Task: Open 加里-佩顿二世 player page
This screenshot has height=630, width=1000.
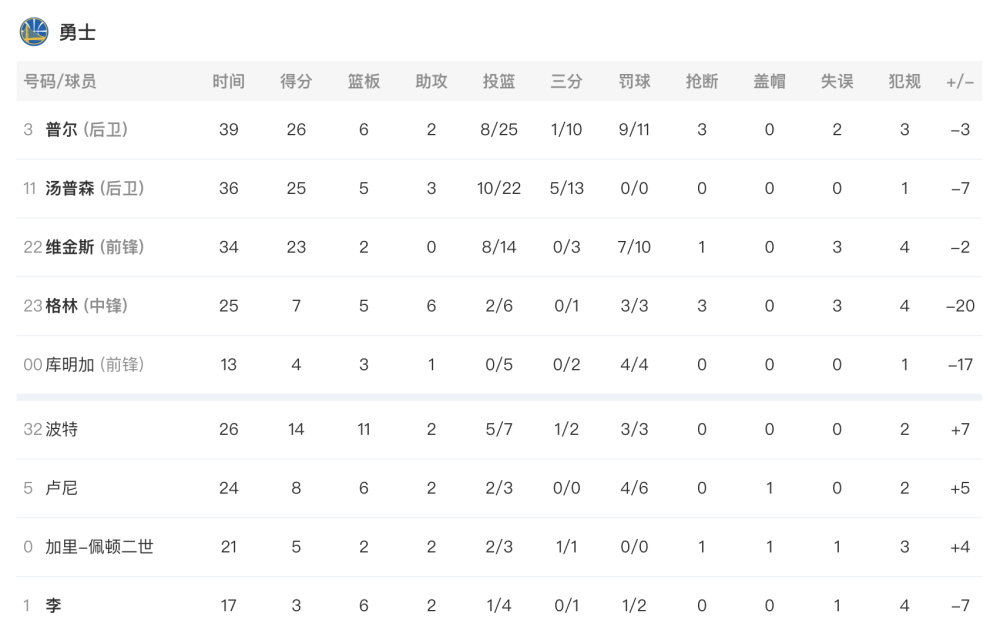Action: [x=99, y=546]
